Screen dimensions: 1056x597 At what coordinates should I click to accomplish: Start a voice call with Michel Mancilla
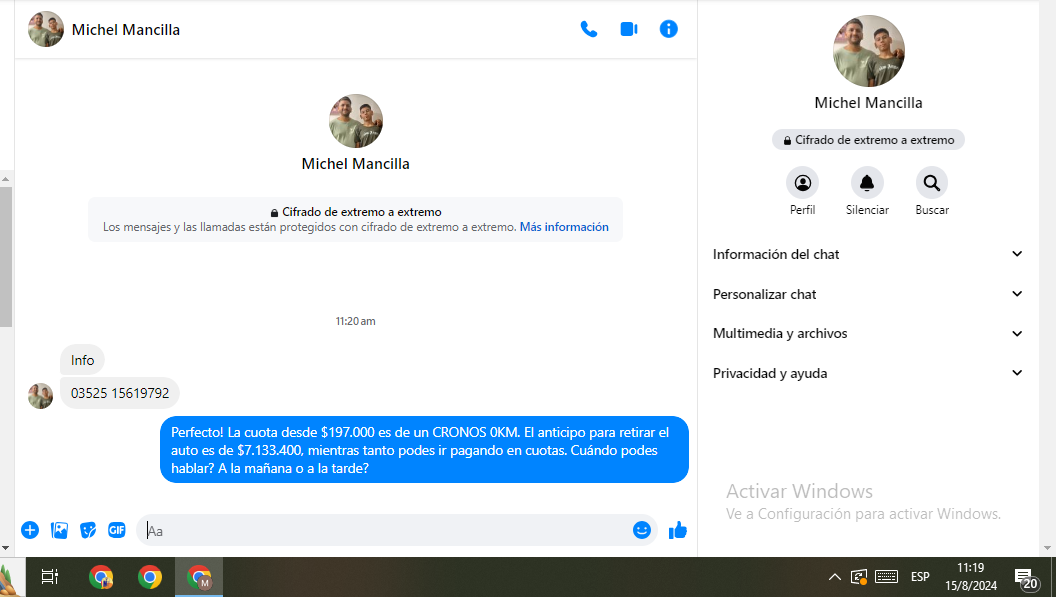pyautogui.click(x=589, y=29)
